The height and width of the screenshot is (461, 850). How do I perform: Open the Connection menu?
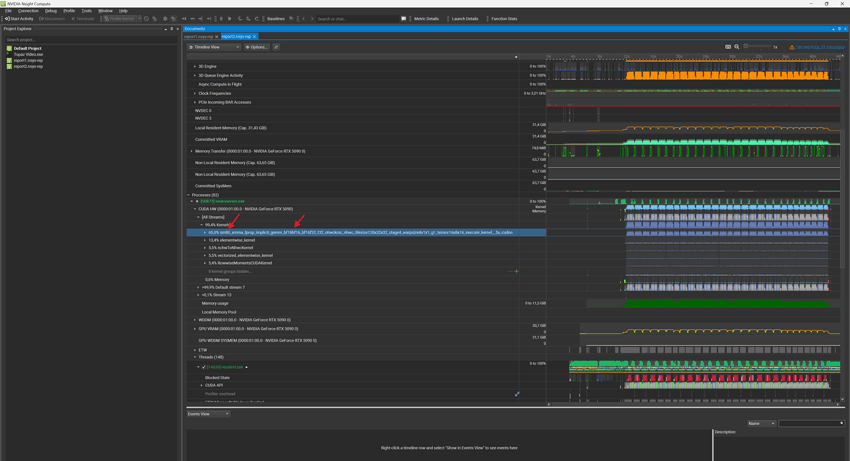pyautogui.click(x=28, y=11)
